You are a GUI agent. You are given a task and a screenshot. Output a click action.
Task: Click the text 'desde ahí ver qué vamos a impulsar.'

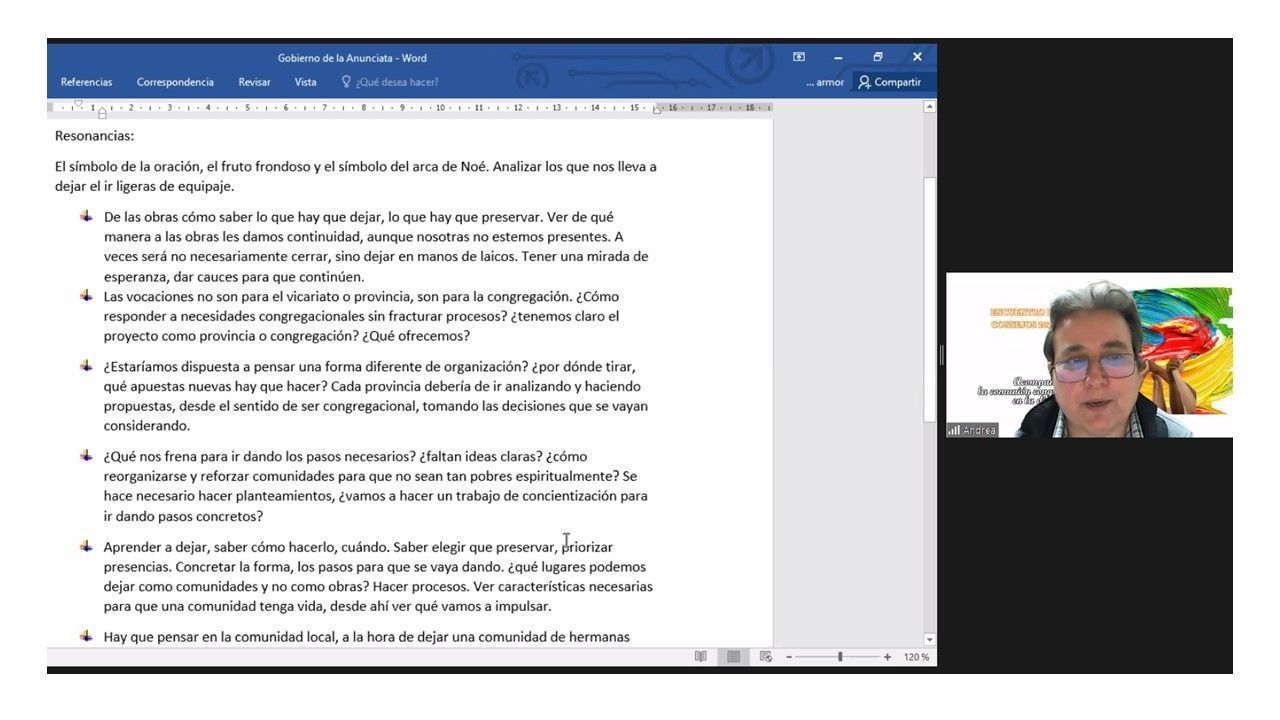pyautogui.click(x=440, y=607)
